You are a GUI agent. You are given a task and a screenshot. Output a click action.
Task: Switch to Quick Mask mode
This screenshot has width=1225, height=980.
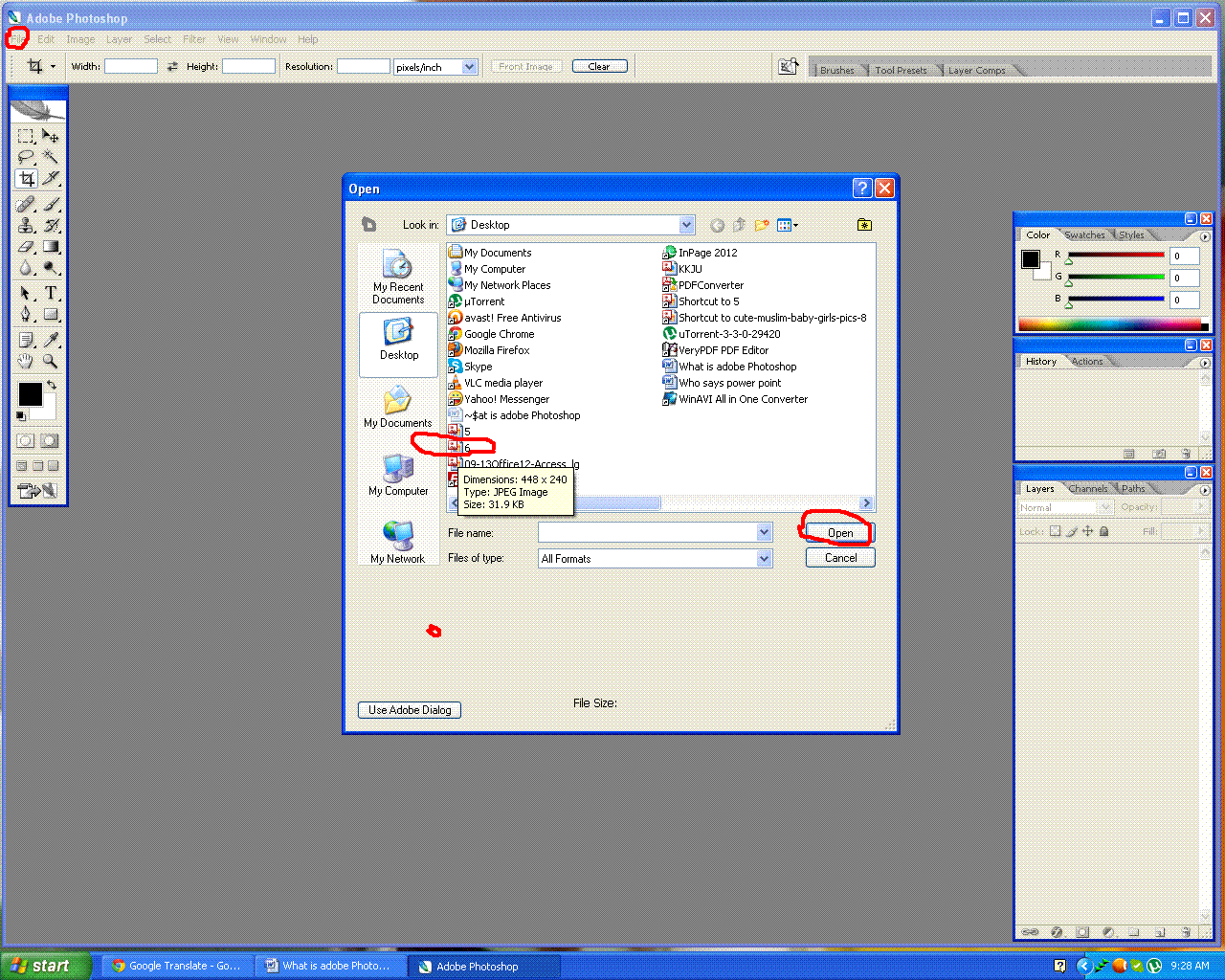pyautogui.click(x=50, y=441)
